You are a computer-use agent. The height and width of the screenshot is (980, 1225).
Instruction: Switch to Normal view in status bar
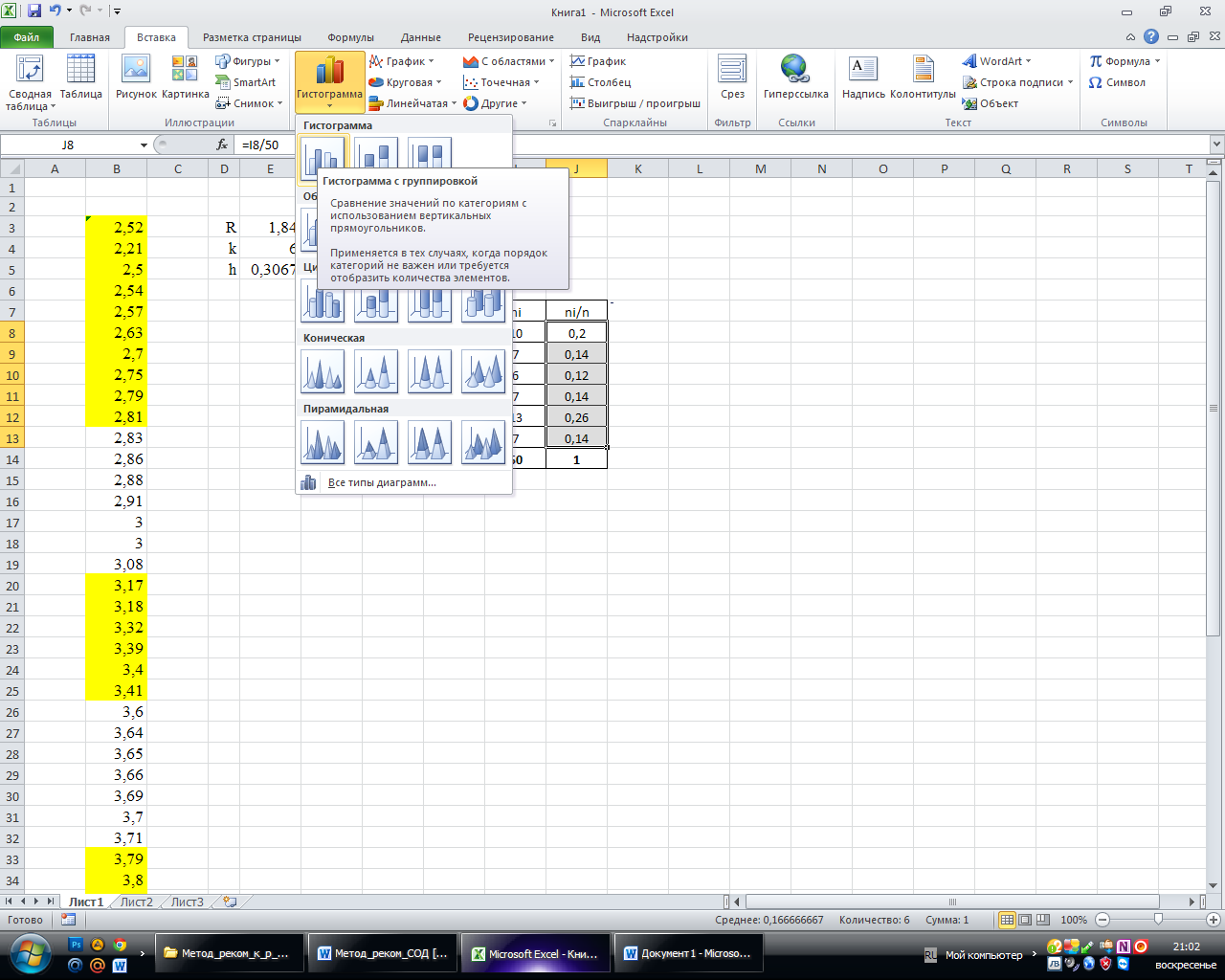[x=1007, y=920]
